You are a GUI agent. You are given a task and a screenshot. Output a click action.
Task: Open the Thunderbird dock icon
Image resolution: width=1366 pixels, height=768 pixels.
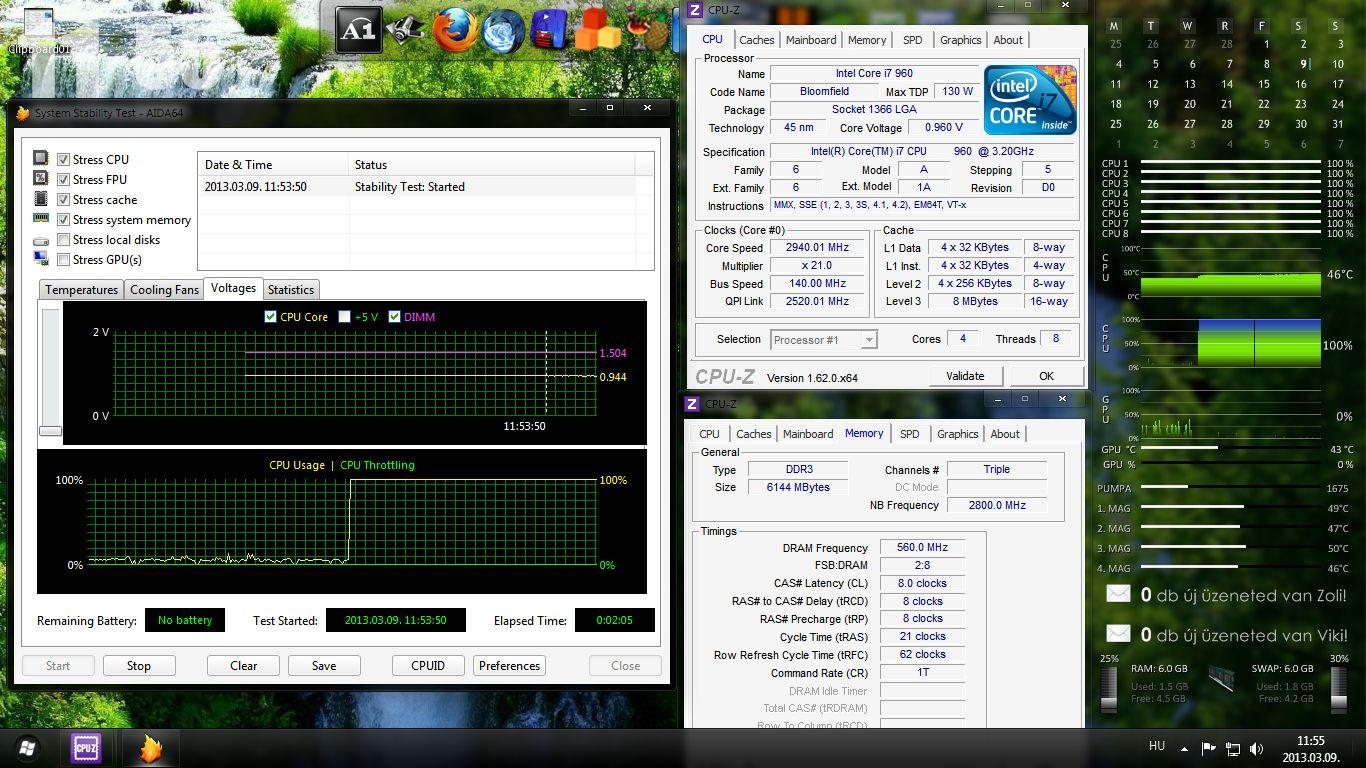click(503, 30)
